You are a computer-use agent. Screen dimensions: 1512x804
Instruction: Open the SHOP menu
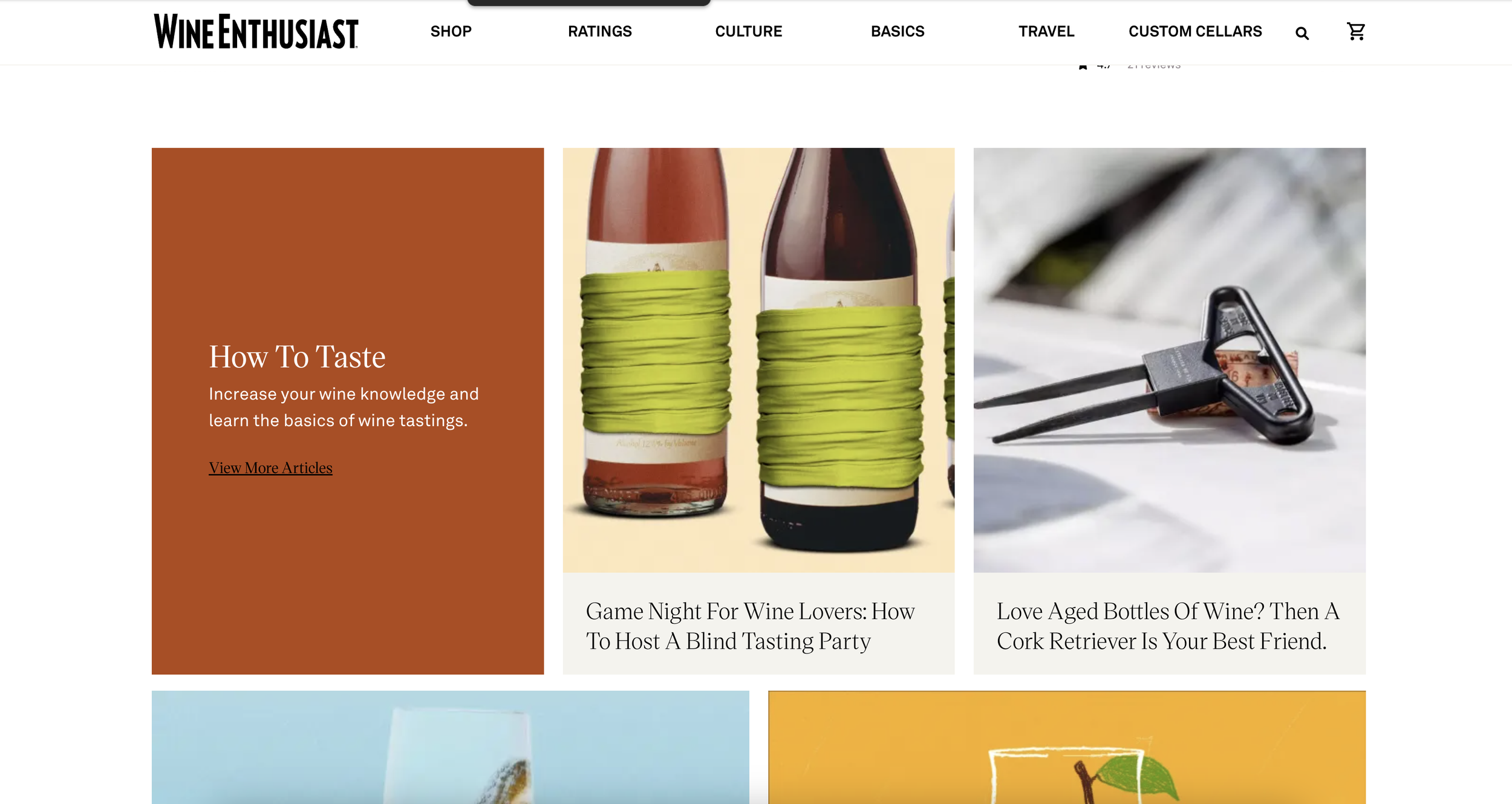point(451,31)
